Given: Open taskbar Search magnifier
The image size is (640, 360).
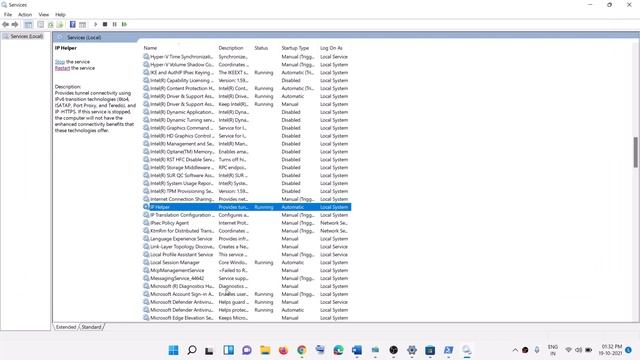Looking at the screenshot, I should tap(191, 350).
